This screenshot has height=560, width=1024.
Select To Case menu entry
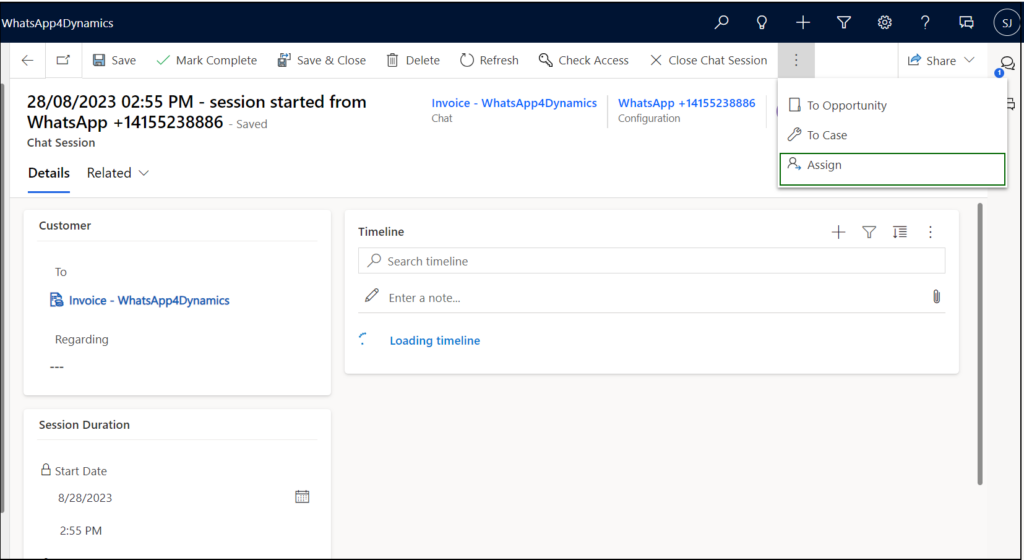click(892, 135)
